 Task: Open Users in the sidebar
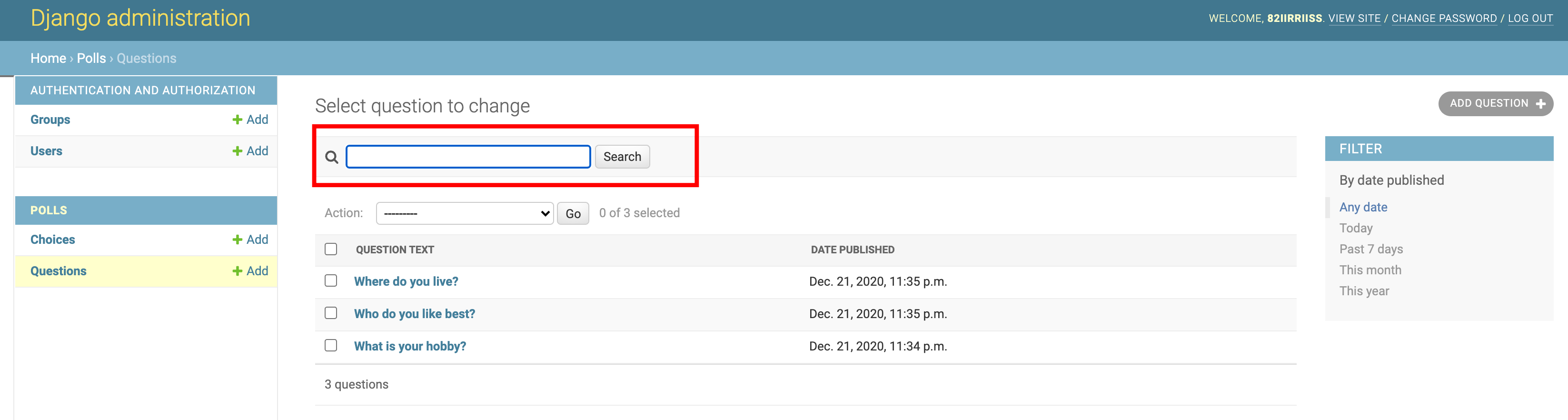(x=46, y=151)
